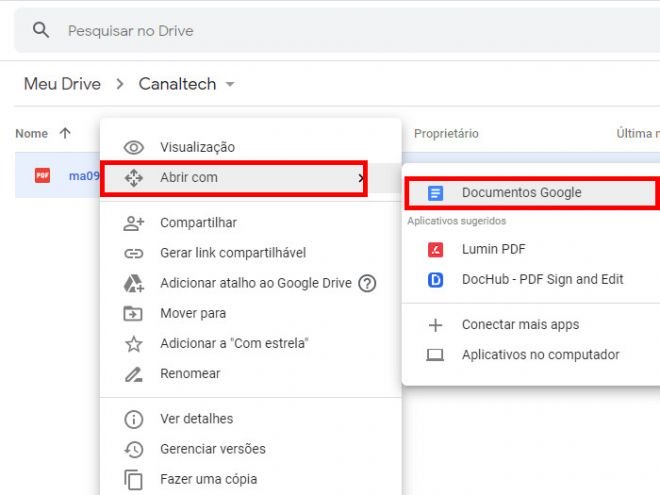Image resolution: width=660 pixels, height=495 pixels.
Task: Open help question mark beside Adicionar atalho
Action: click(367, 283)
